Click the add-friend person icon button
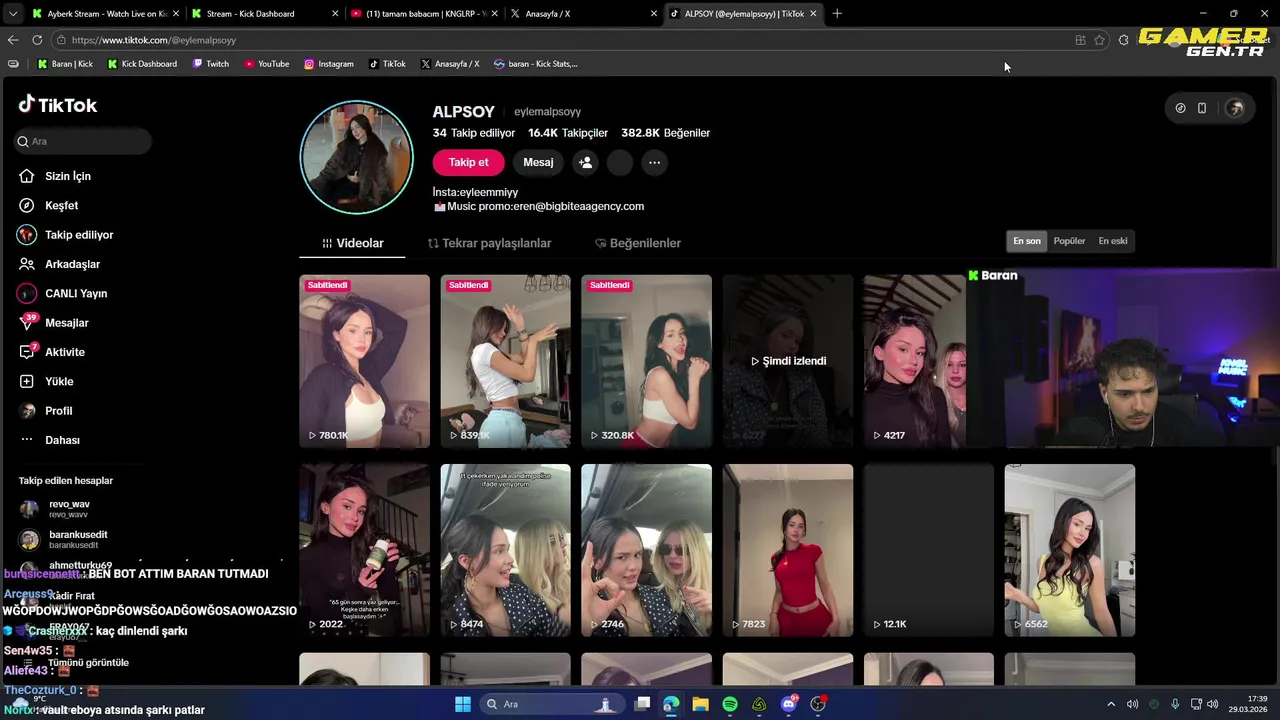The height and width of the screenshot is (720, 1280). pyautogui.click(x=585, y=162)
